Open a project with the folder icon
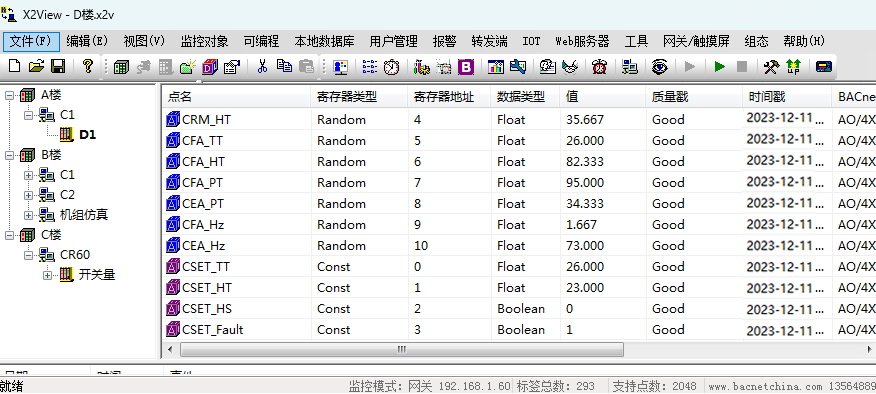Viewport: 876px width, 394px height. click(x=36, y=67)
